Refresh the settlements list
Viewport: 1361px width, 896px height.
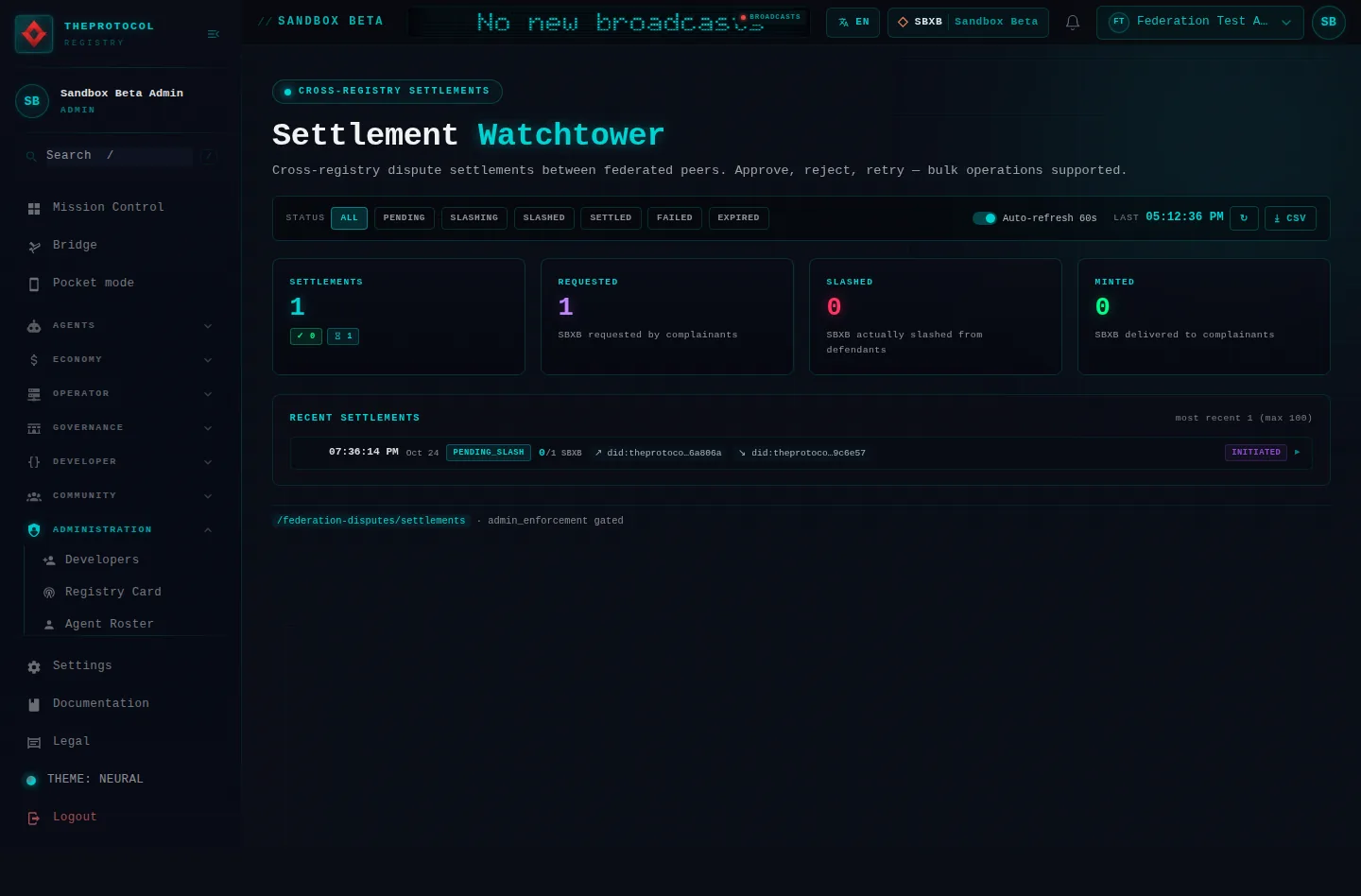point(1244,217)
